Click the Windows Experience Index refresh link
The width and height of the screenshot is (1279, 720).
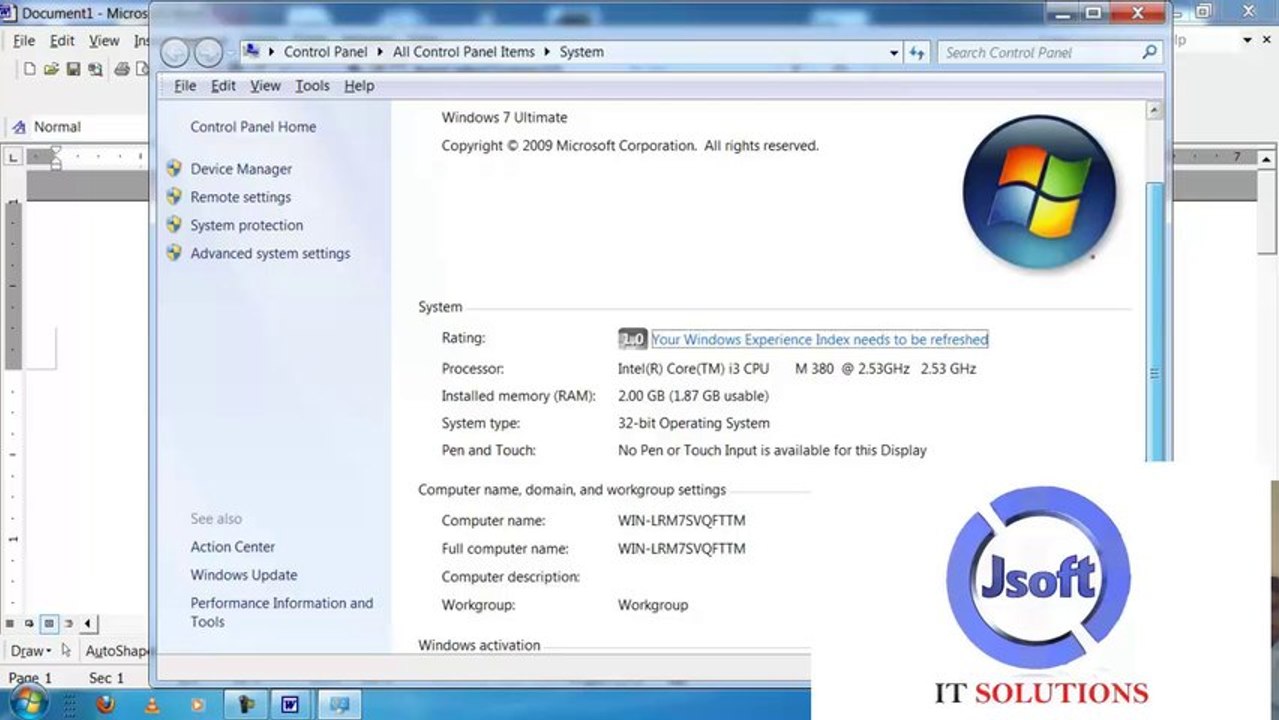[819, 339]
